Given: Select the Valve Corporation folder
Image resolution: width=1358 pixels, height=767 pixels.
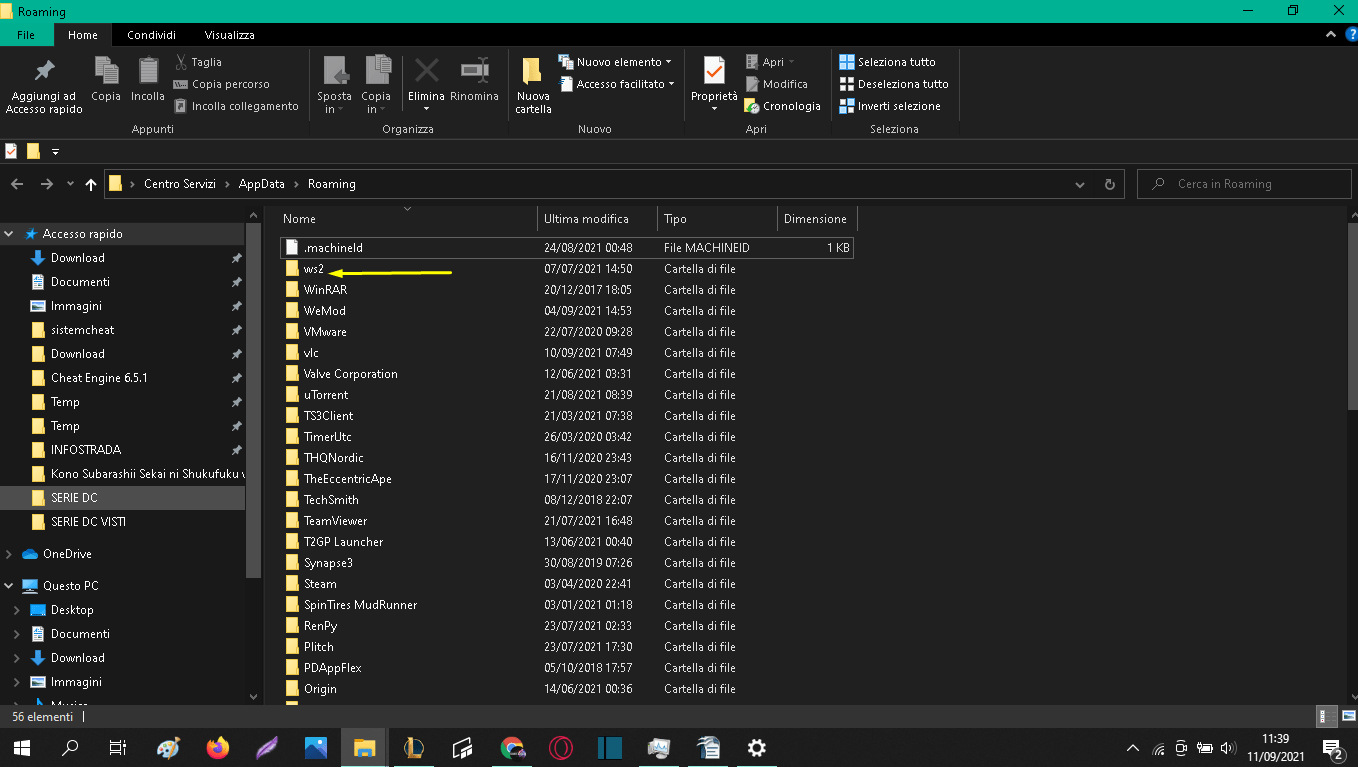Looking at the screenshot, I should [568, 374].
